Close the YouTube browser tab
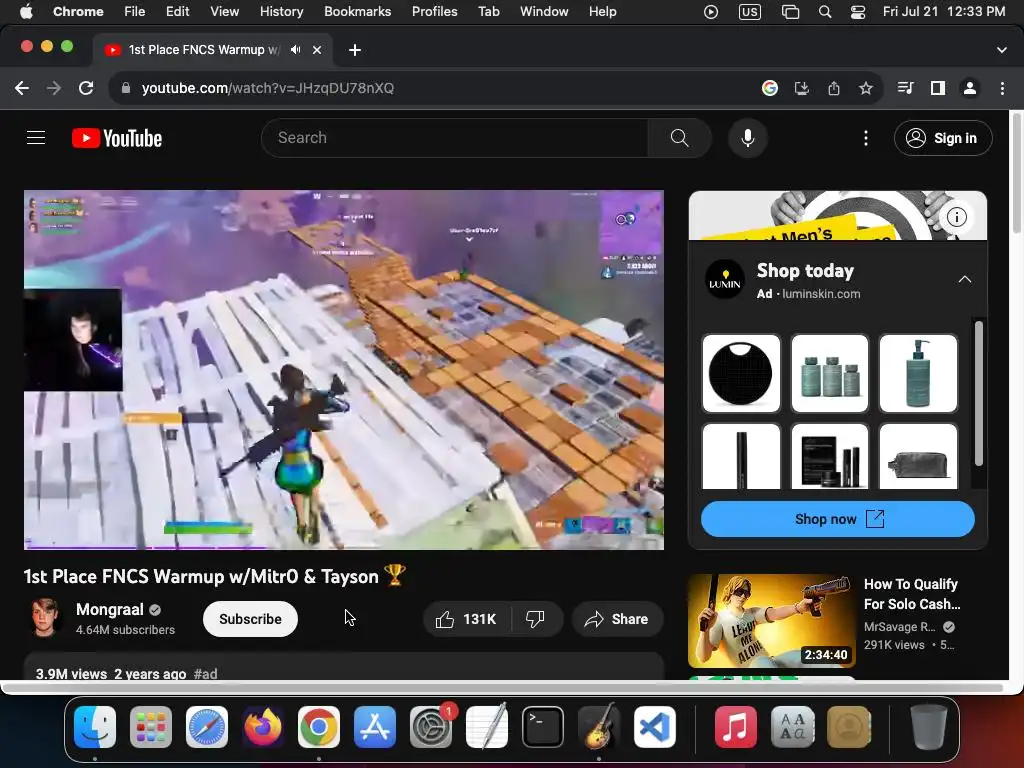 [317, 50]
